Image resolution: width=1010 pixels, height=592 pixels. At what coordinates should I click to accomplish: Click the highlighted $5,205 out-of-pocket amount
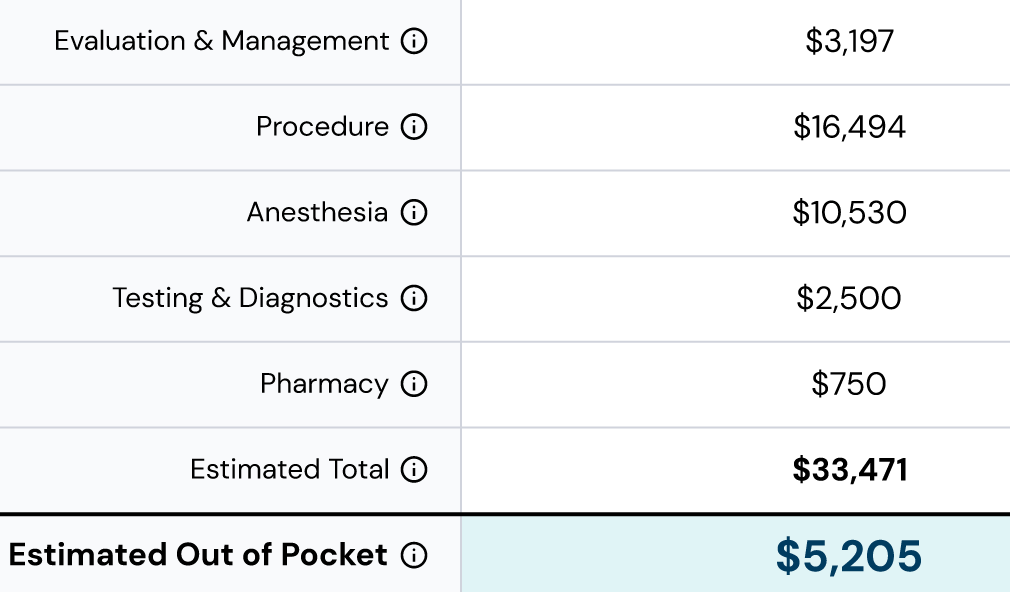coord(849,557)
